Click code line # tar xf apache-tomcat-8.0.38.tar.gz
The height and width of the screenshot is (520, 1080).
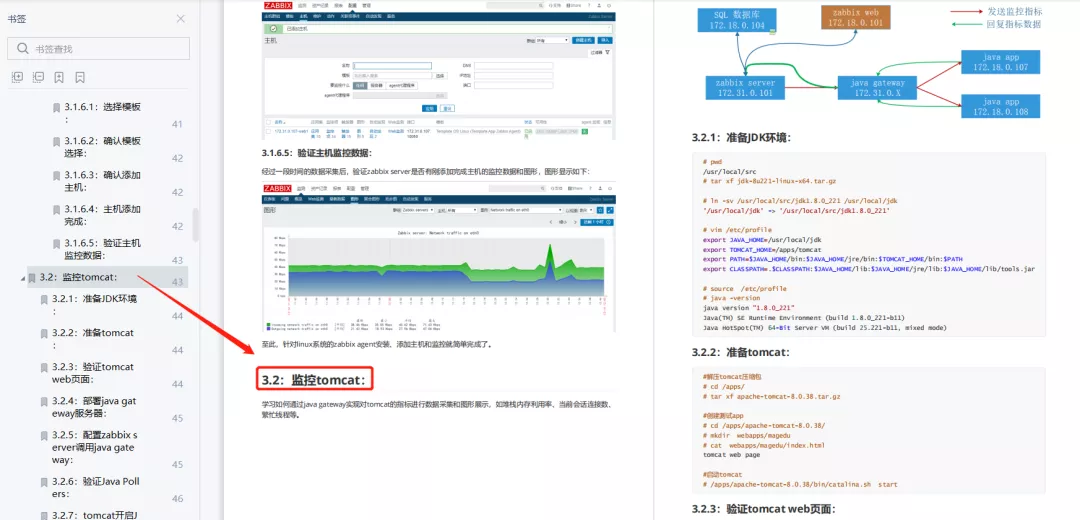point(771,397)
